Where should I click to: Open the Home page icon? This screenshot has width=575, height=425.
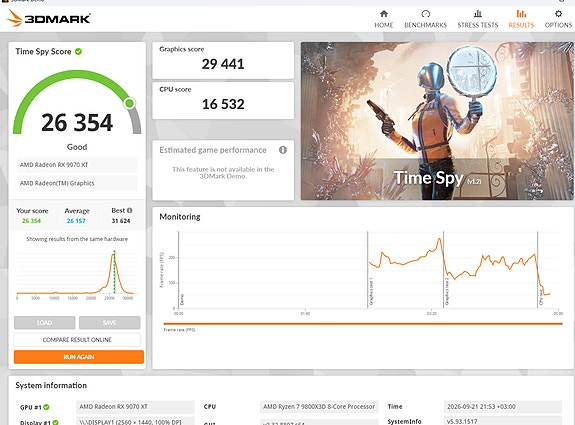click(384, 14)
